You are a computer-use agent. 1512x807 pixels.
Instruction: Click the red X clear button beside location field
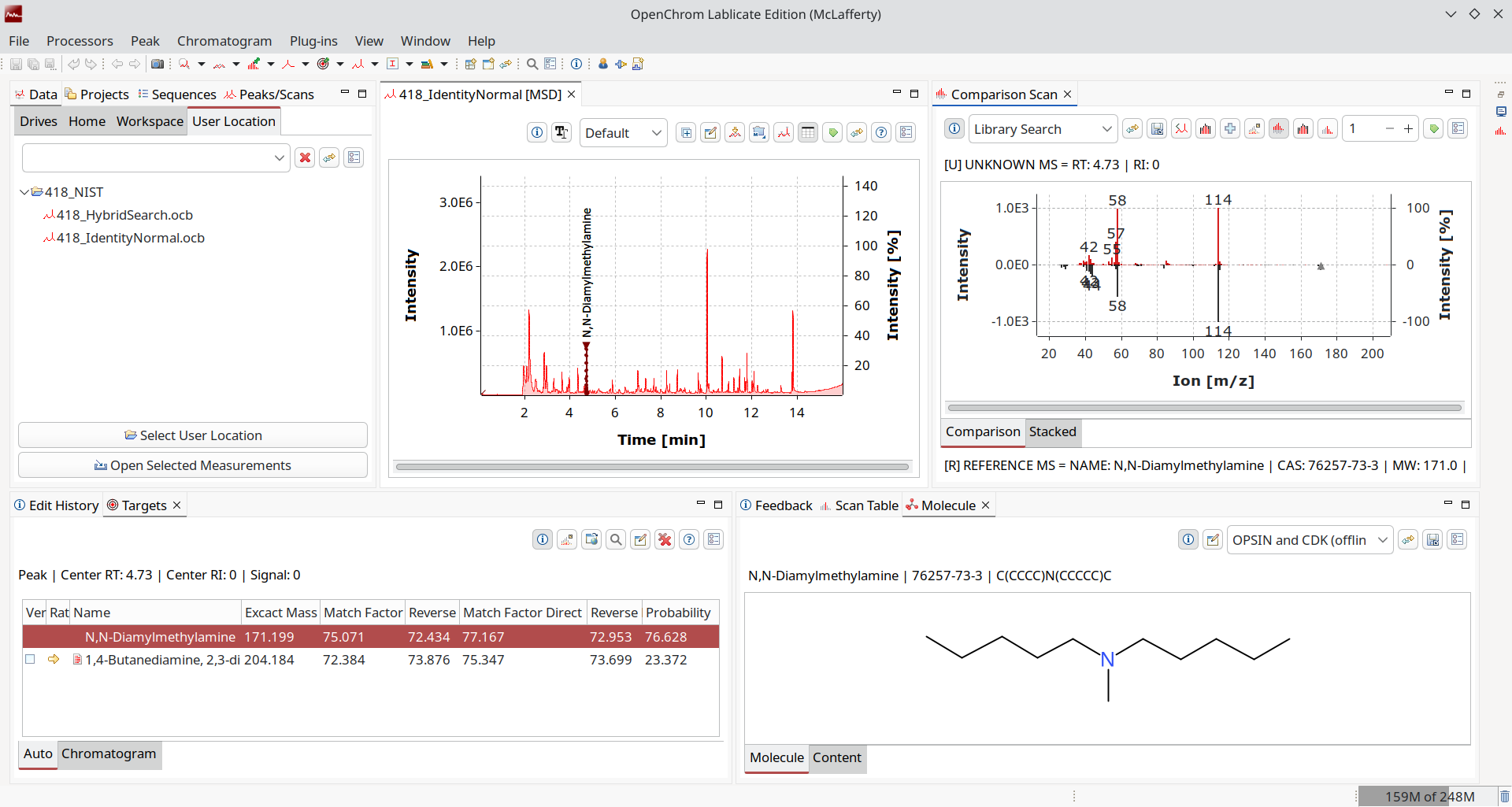click(305, 158)
